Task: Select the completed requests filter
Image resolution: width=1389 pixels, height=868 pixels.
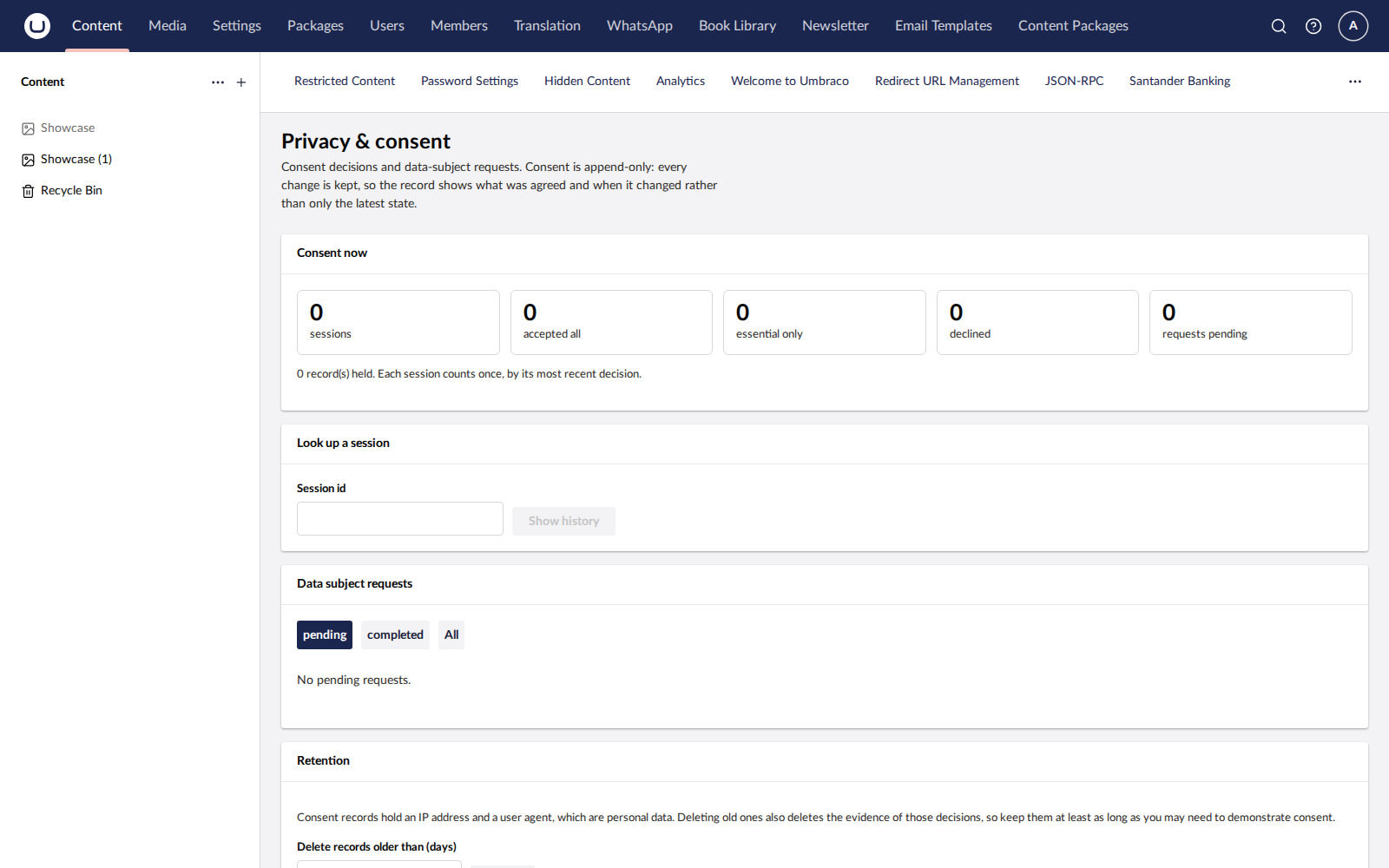Action: (395, 635)
